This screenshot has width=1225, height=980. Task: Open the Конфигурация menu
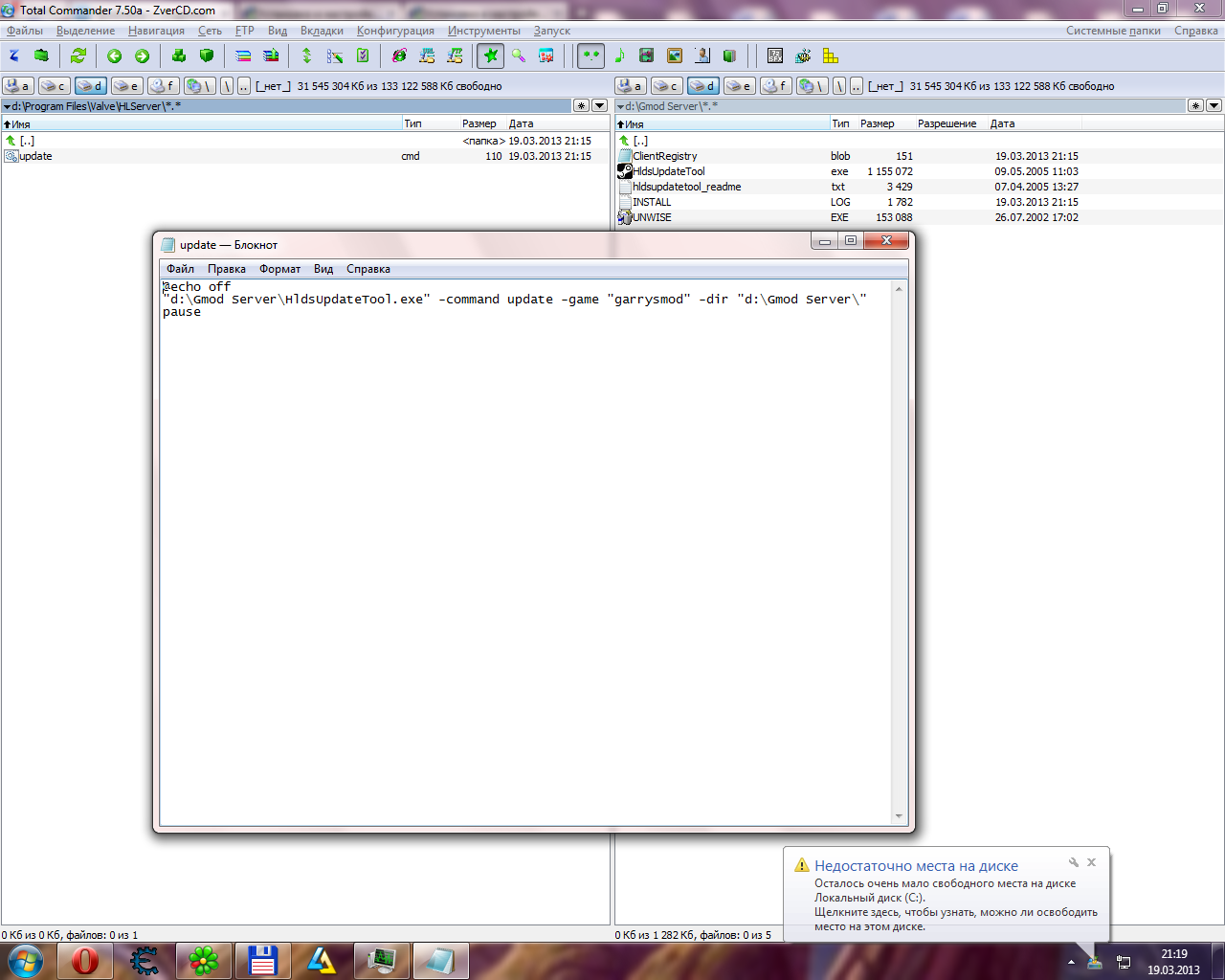395,31
